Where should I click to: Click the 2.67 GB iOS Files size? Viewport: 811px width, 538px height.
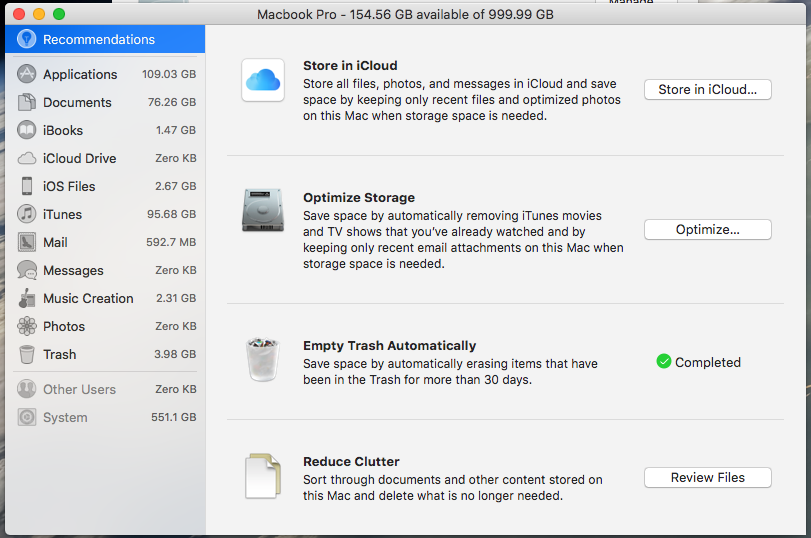tap(175, 186)
